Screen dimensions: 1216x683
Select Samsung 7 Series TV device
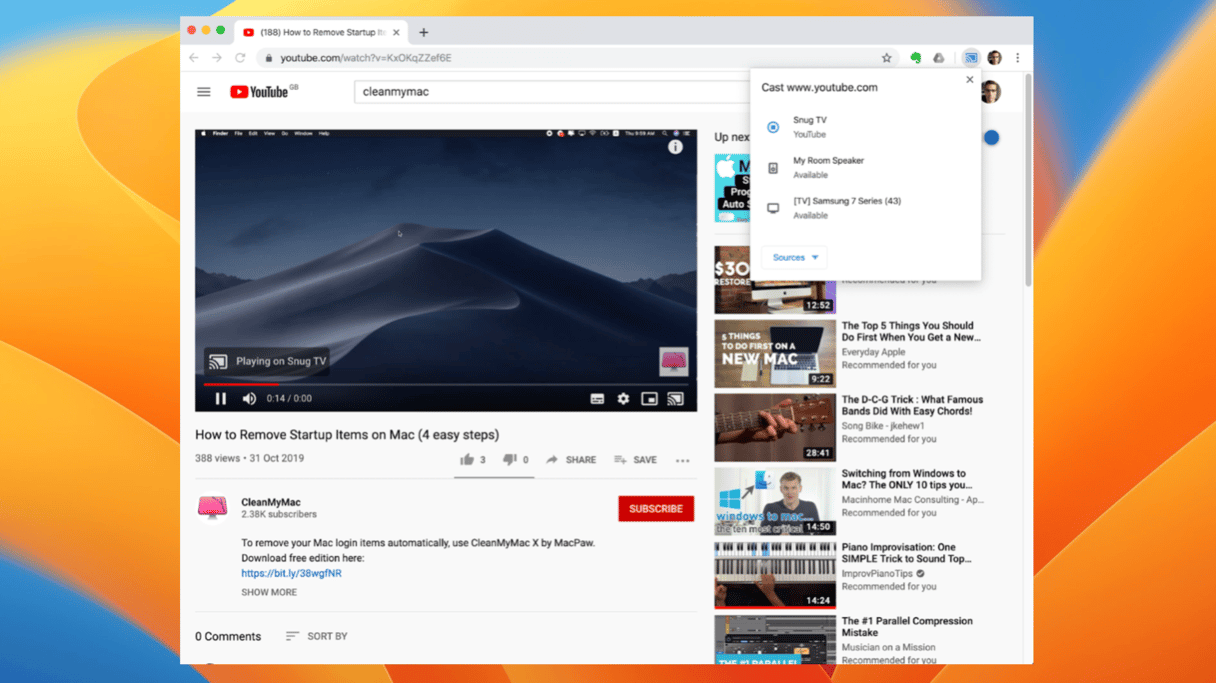[x=846, y=207]
